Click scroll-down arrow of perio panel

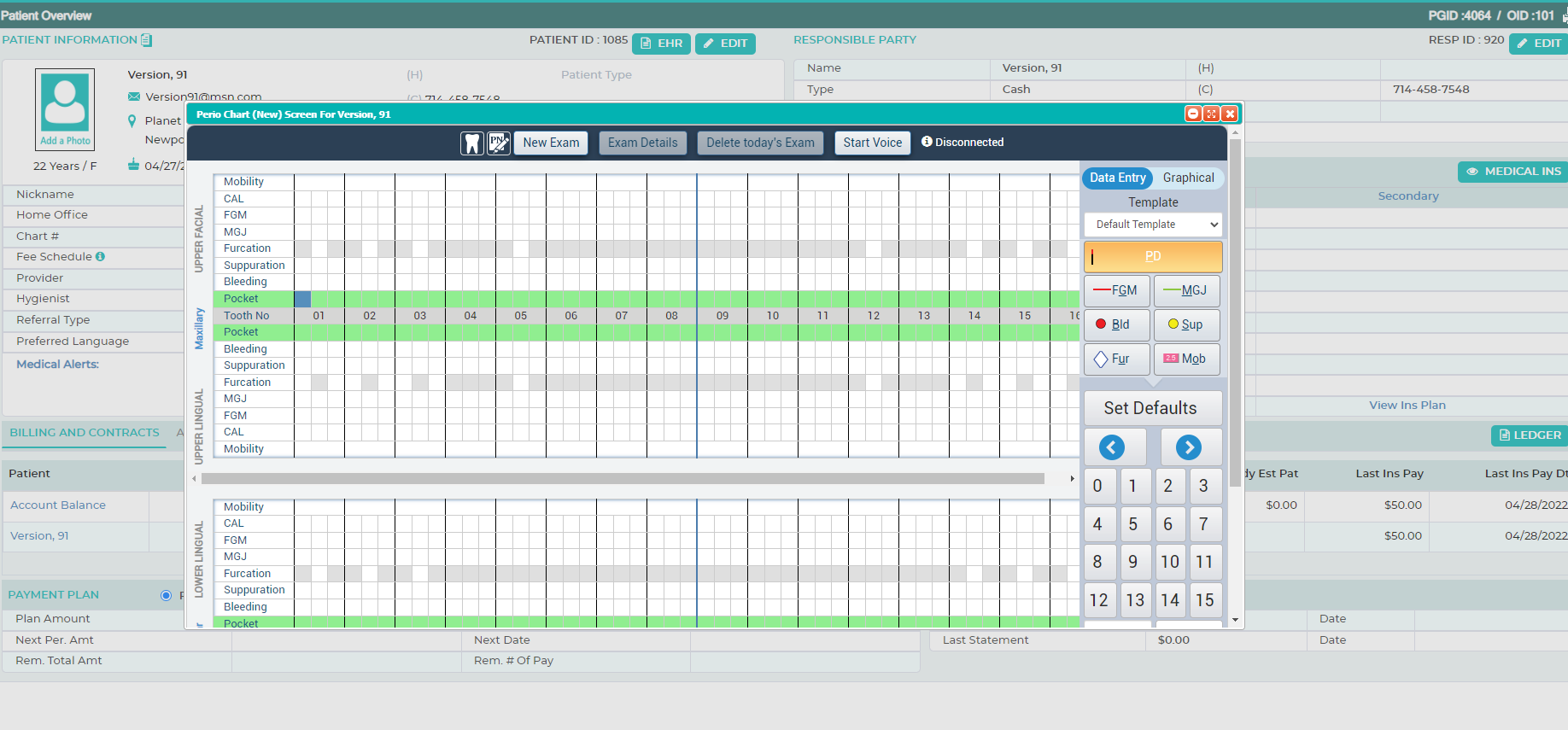[1235, 620]
